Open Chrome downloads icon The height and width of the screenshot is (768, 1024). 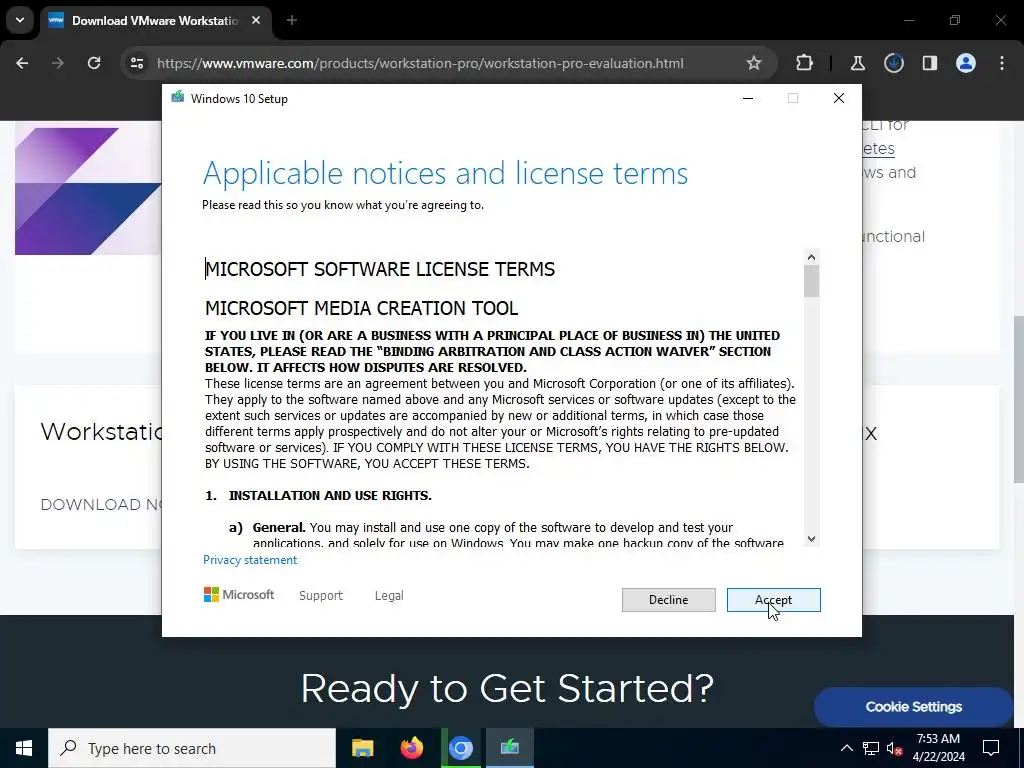click(x=893, y=63)
